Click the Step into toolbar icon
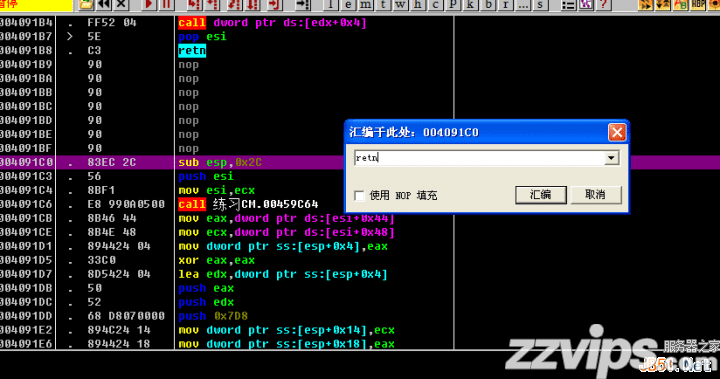720x379 pixels. pos(194,5)
